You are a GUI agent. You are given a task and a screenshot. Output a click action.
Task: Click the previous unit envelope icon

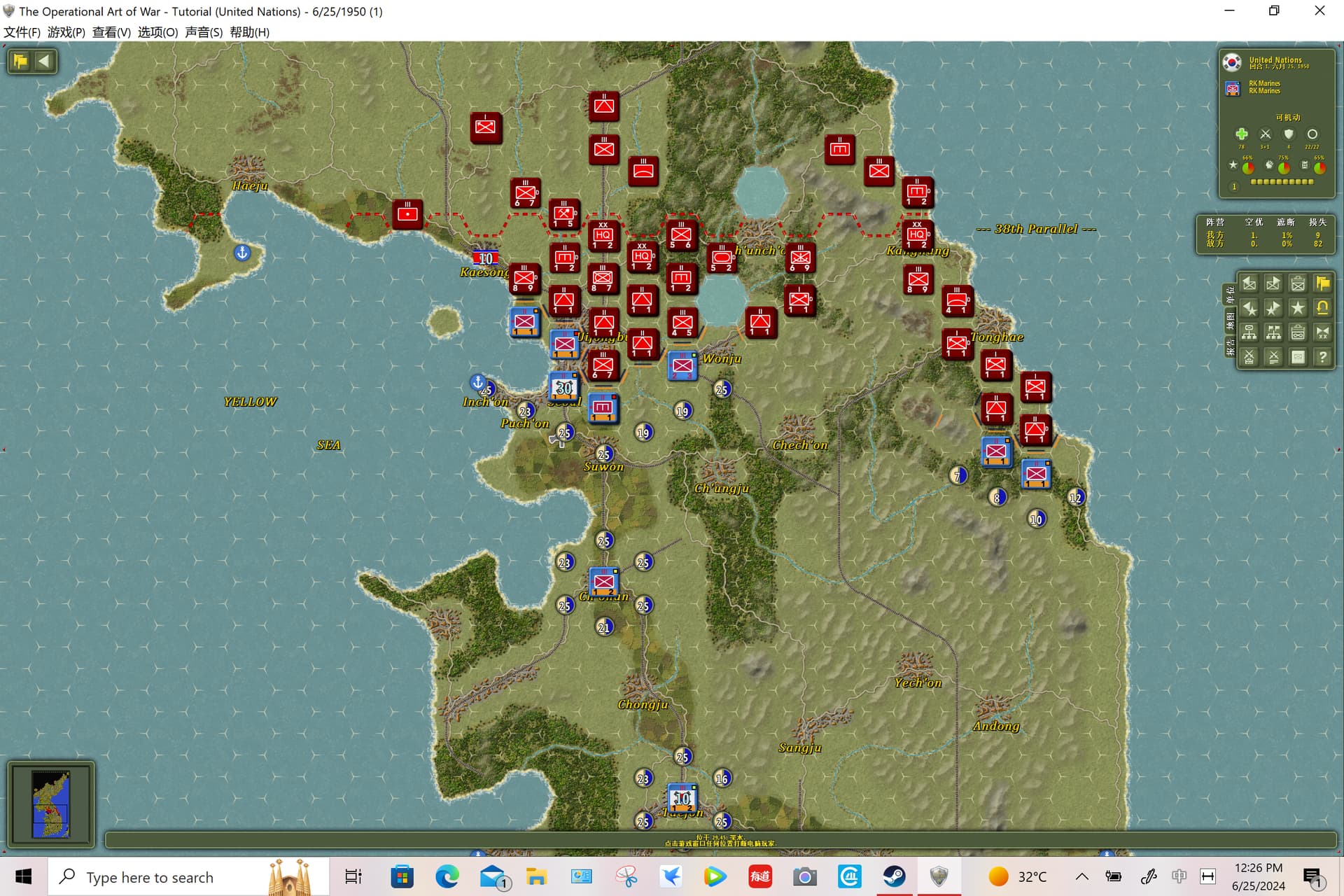1249,283
